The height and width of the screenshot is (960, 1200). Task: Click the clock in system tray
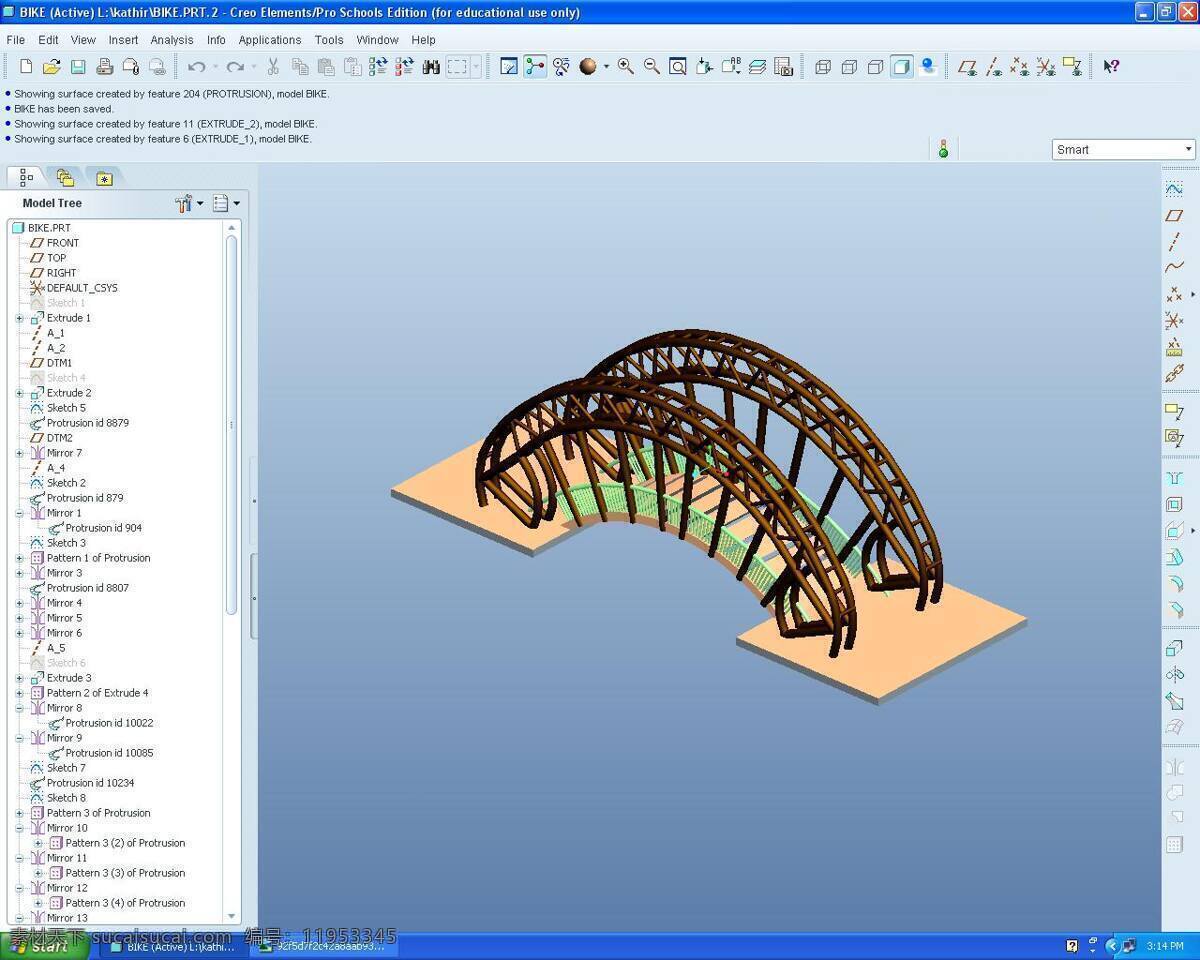coord(1165,946)
